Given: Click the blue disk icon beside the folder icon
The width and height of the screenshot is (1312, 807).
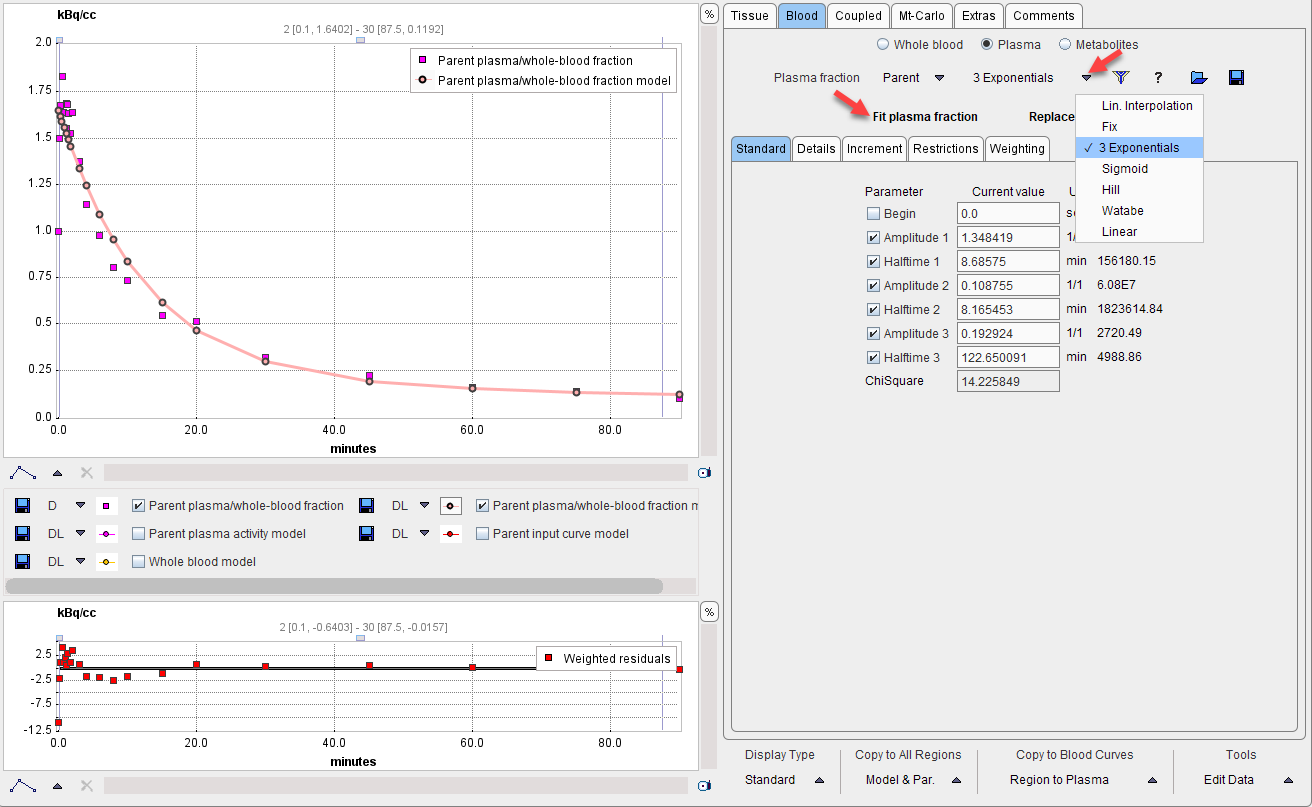Looking at the screenshot, I should click(x=1236, y=77).
